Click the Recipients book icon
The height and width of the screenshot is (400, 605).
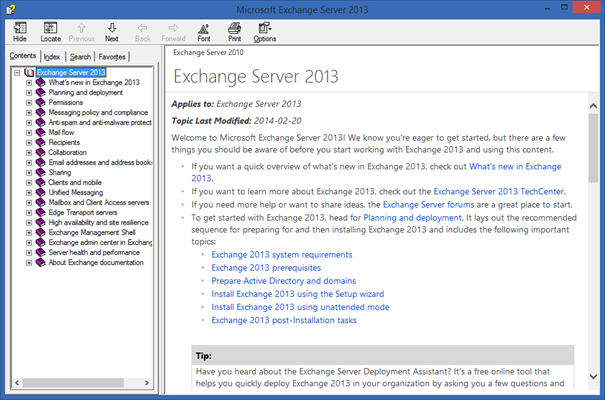41,141
